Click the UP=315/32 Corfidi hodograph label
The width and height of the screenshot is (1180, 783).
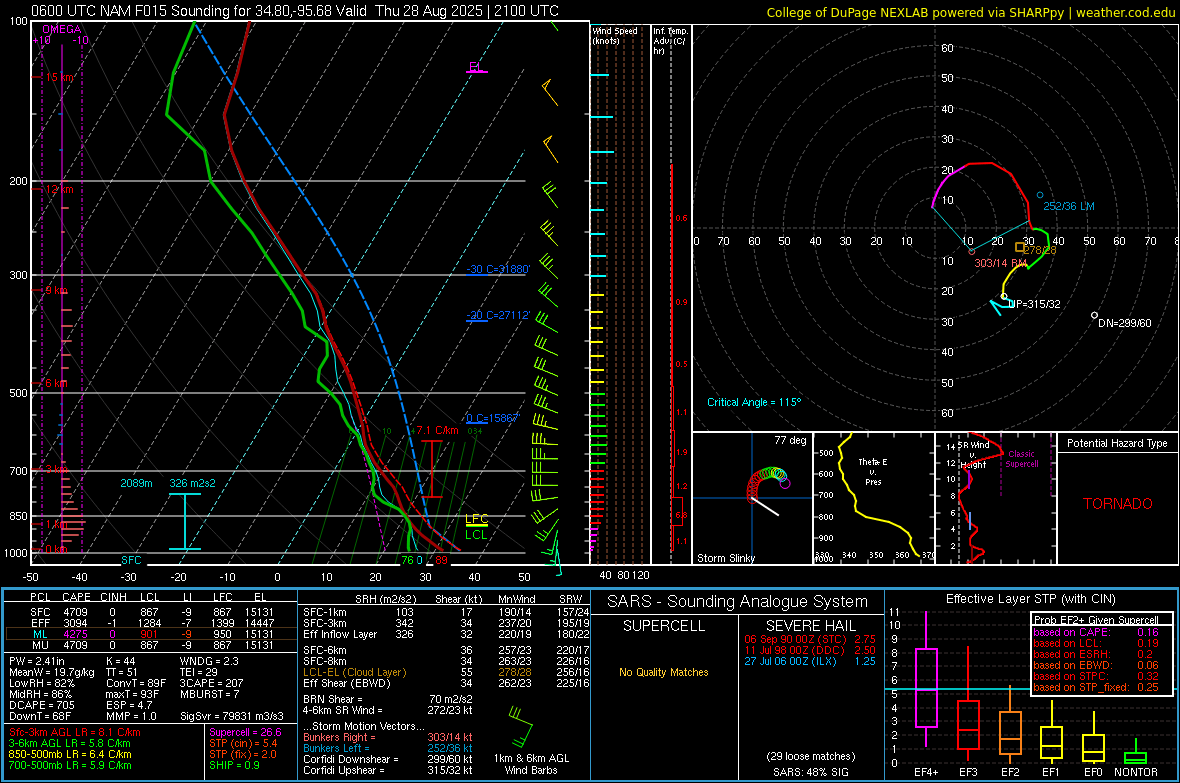[1034, 304]
